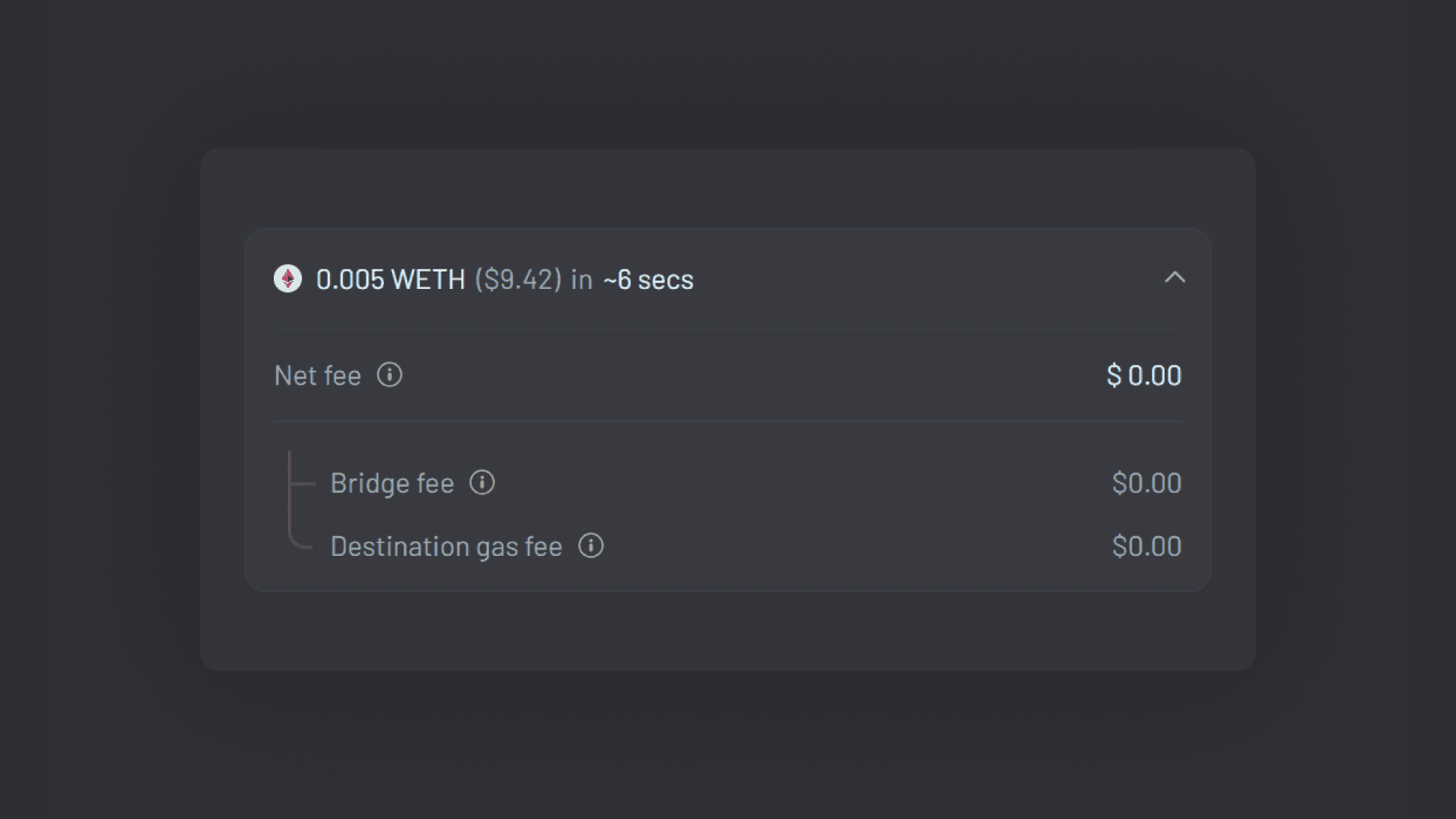1456x819 pixels.
Task: Click the $0.00 destination gas fee value
Action: [x=1147, y=546]
